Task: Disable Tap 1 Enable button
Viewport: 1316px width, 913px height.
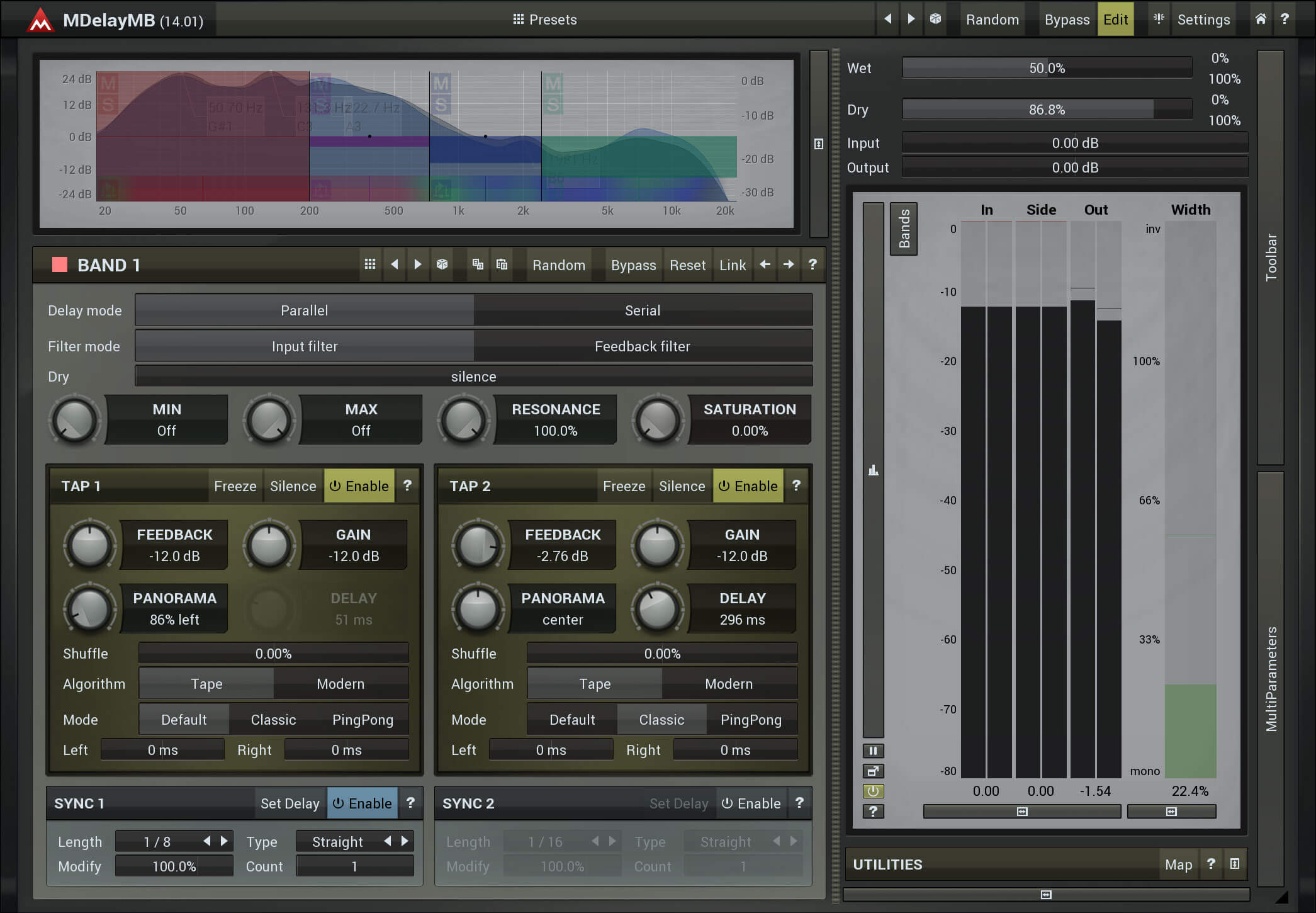Action: pos(359,486)
